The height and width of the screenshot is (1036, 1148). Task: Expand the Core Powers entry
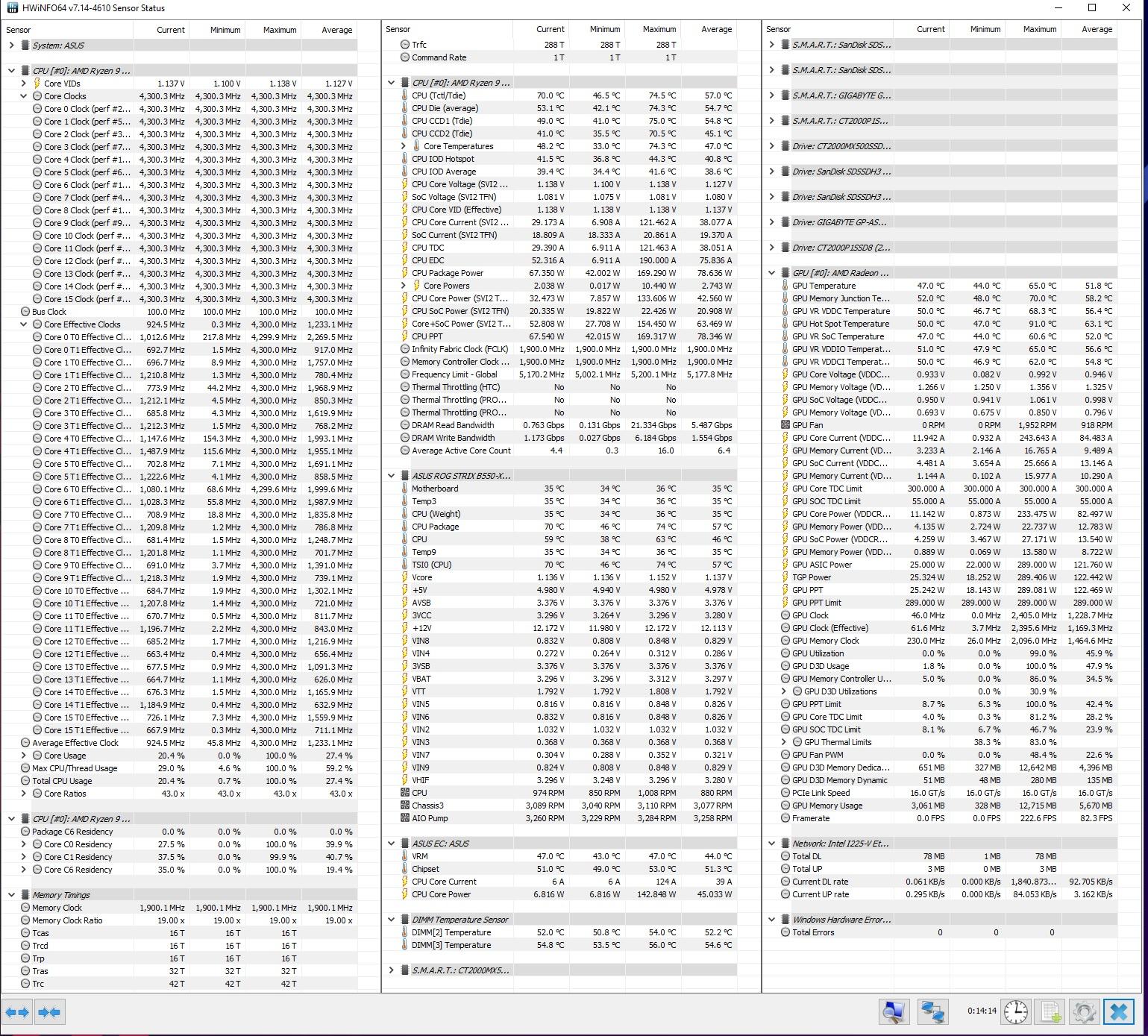pos(404,286)
